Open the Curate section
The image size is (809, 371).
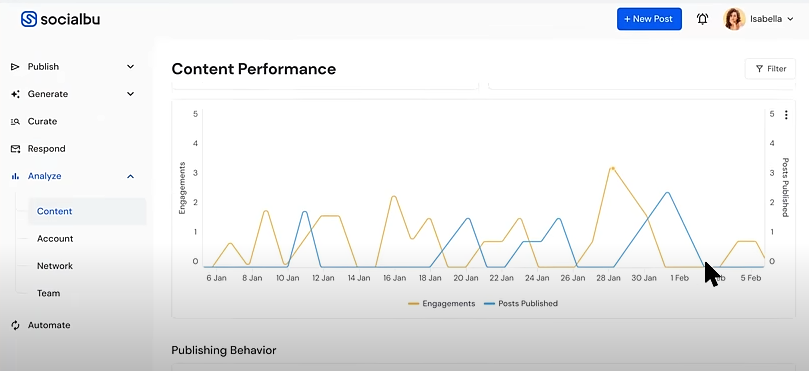click(x=42, y=121)
